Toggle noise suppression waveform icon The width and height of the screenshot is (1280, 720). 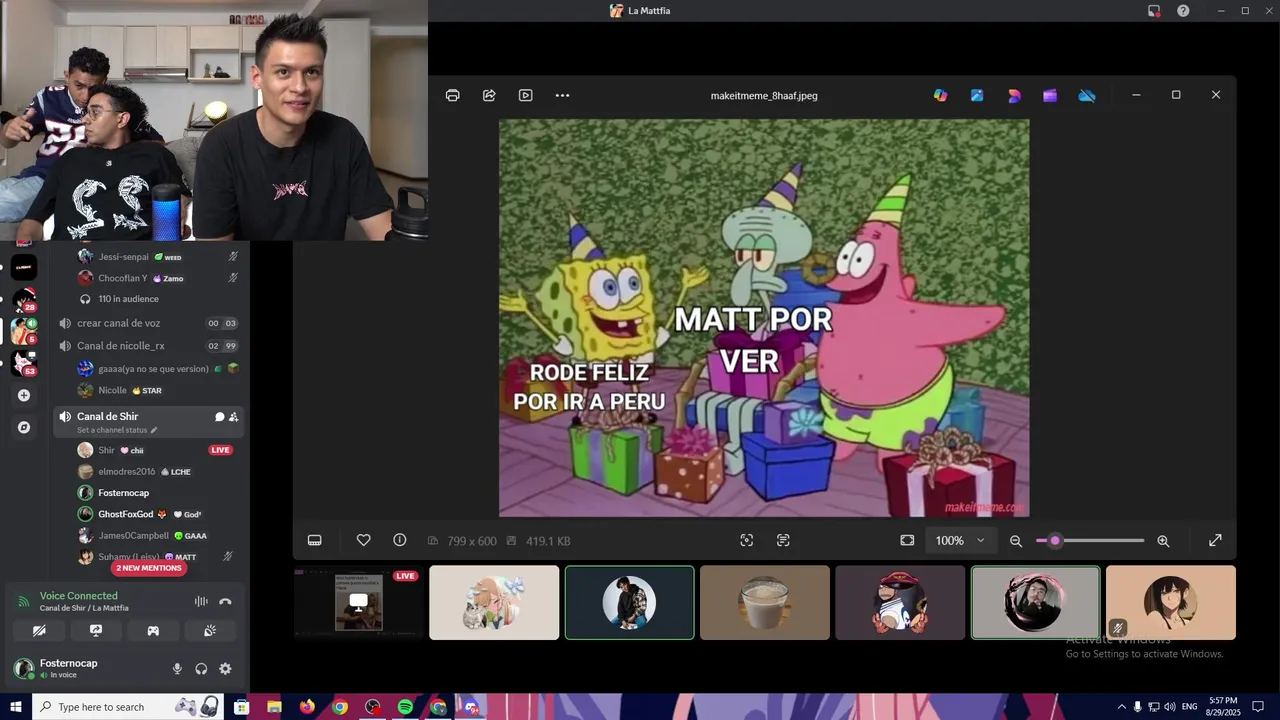(201, 601)
